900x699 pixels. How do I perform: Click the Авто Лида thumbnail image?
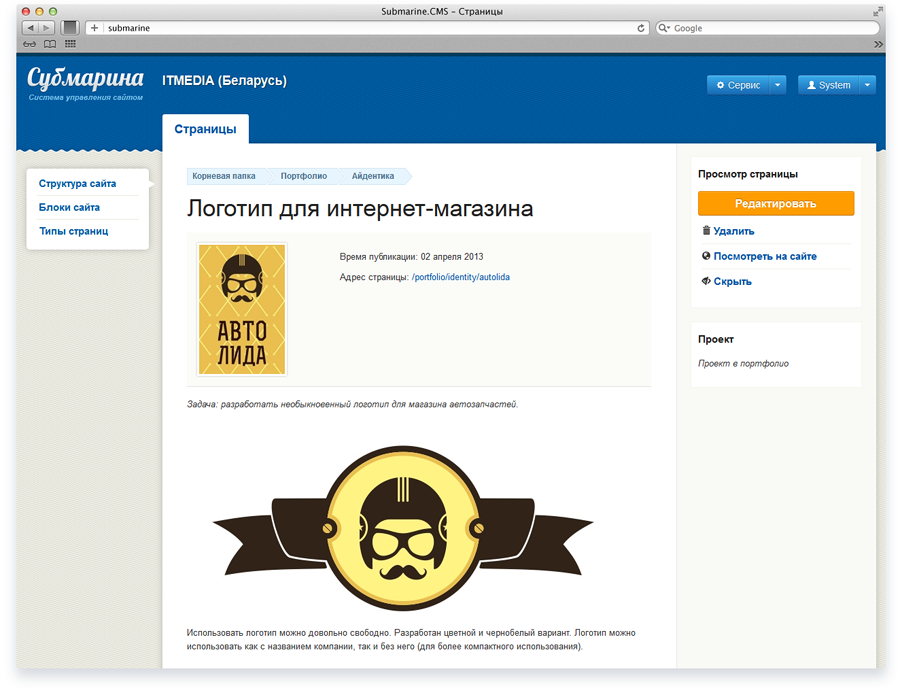click(x=242, y=309)
